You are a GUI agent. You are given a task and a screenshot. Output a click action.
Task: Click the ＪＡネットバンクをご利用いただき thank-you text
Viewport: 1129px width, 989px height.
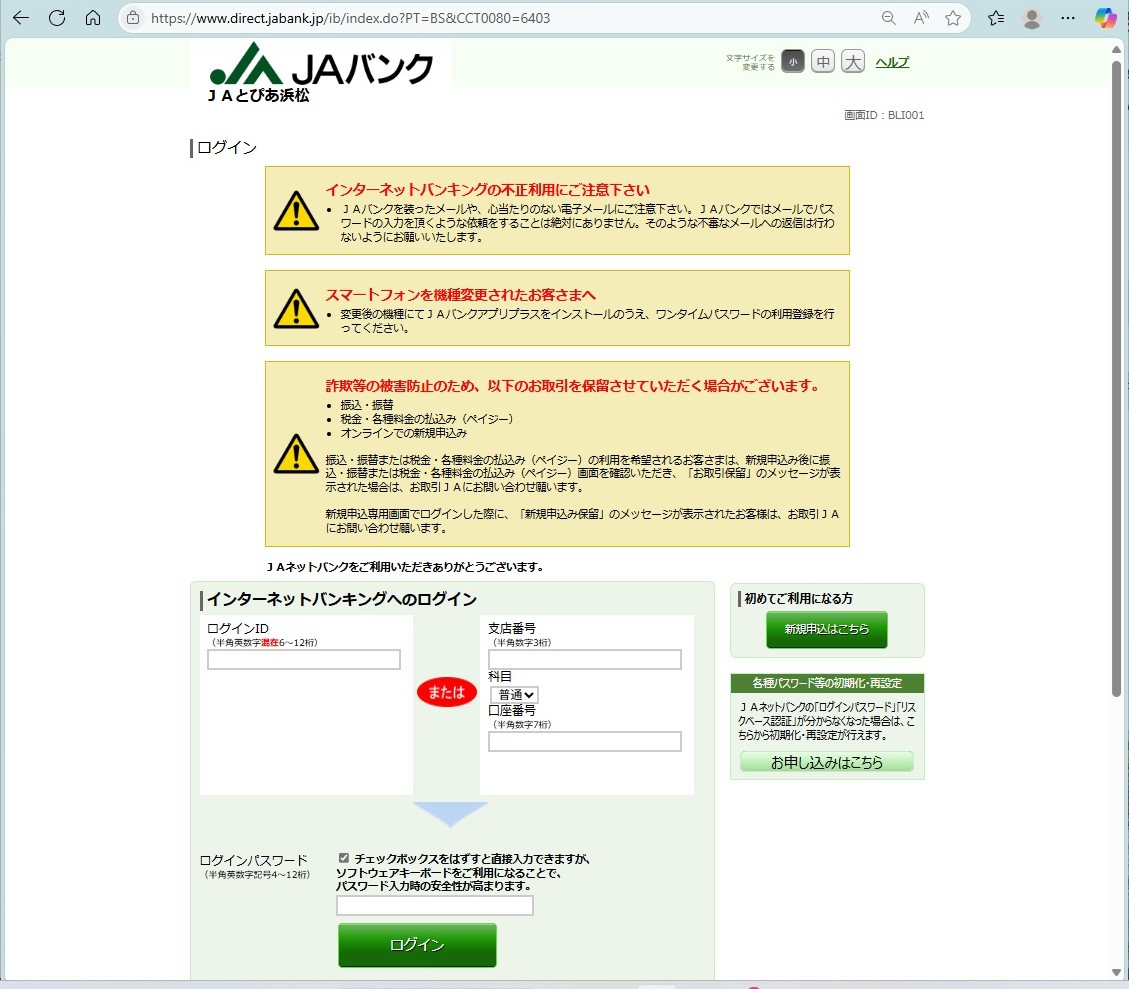pyautogui.click(x=405, y=567)
